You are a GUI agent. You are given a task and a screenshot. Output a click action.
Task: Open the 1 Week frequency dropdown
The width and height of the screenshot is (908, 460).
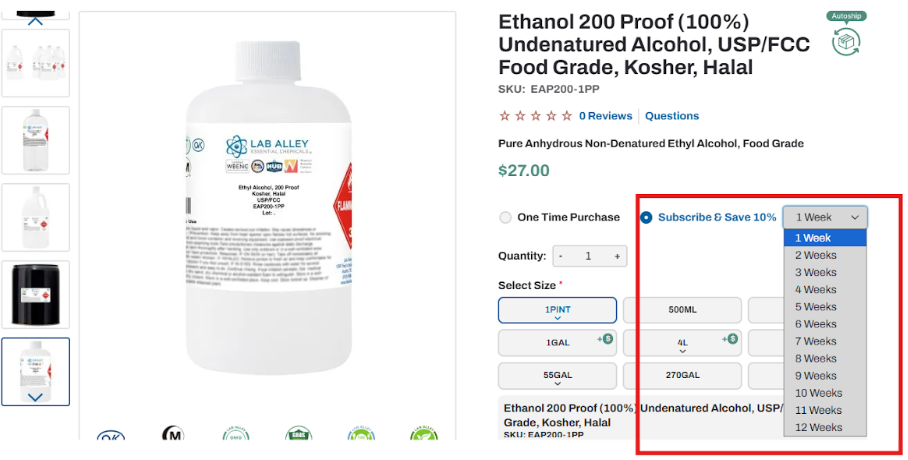point(825,217)
